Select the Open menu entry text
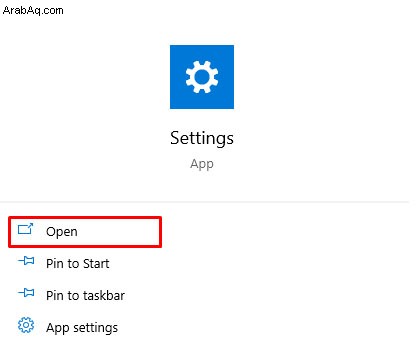The height and width of the screenshot is (362, 417). [62, 232]
